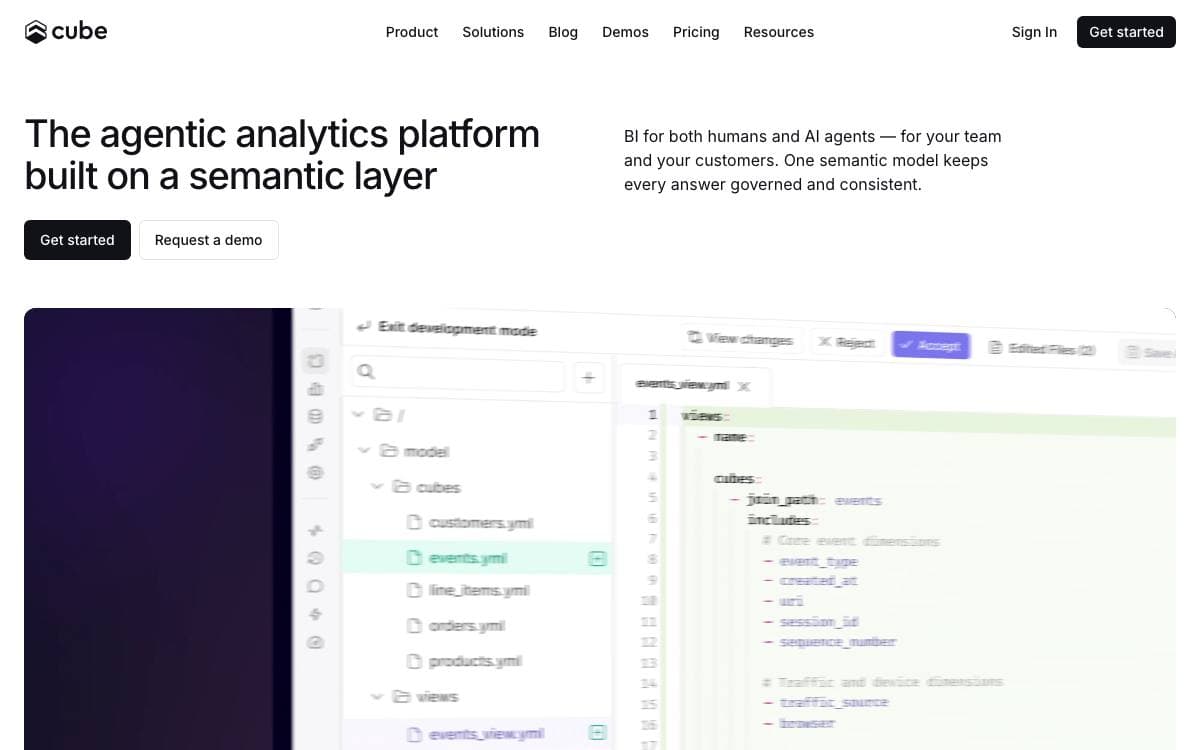Image resolution: width=1200 pixels, height=750 pixels.
Task: Click the green badge beside events_view.yml
Action: pyautogui.click(x=597, y=734)
